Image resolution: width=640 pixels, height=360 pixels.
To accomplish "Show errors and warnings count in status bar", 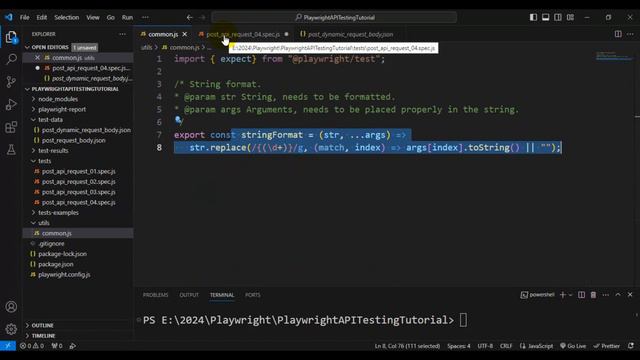I will tap(32, 346).
